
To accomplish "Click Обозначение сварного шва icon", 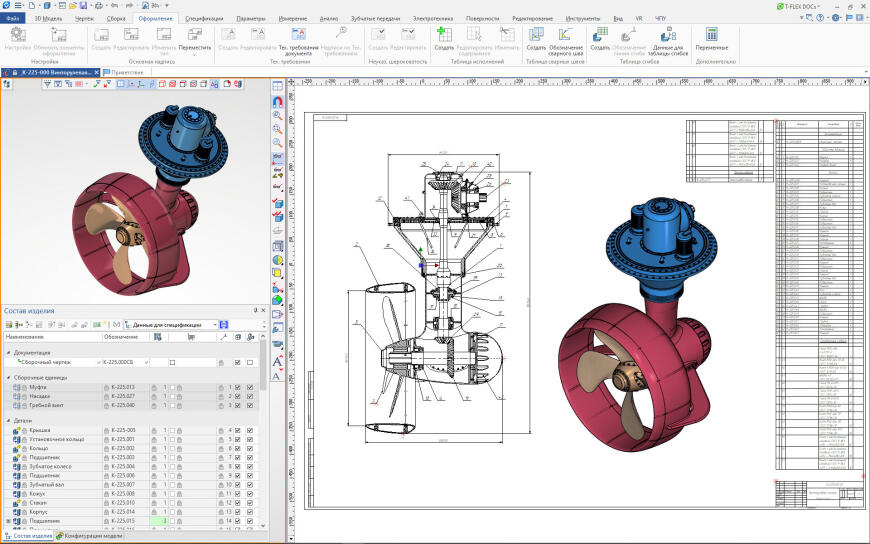I will (x=565, y=35).
